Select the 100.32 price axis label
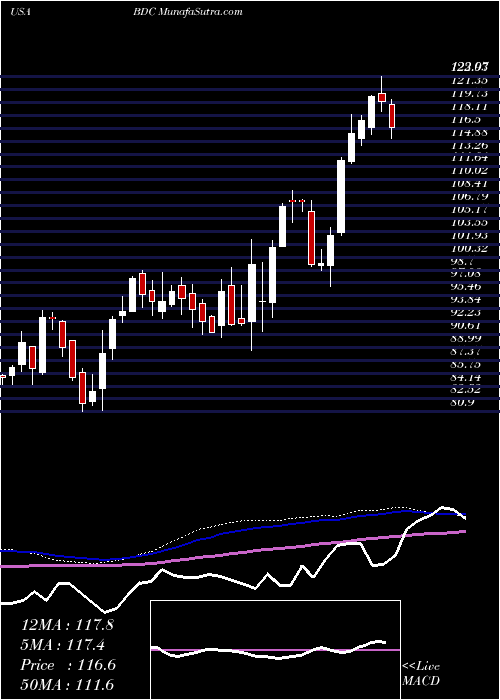 pos(470,248)
